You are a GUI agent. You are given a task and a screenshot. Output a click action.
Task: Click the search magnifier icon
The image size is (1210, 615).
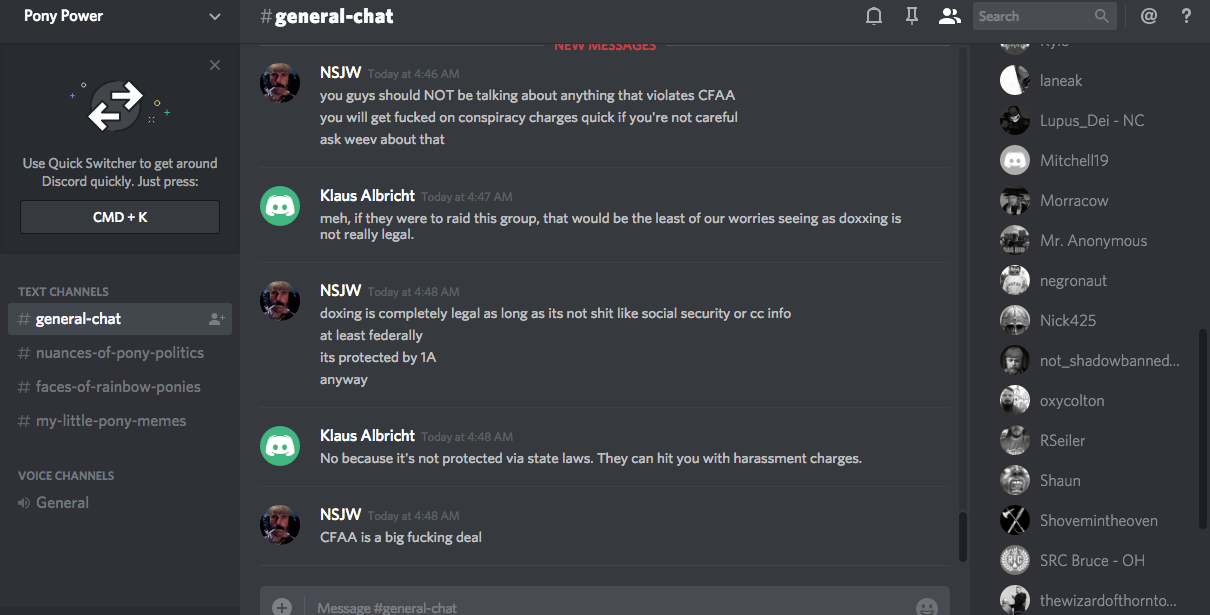point(1102,16)
